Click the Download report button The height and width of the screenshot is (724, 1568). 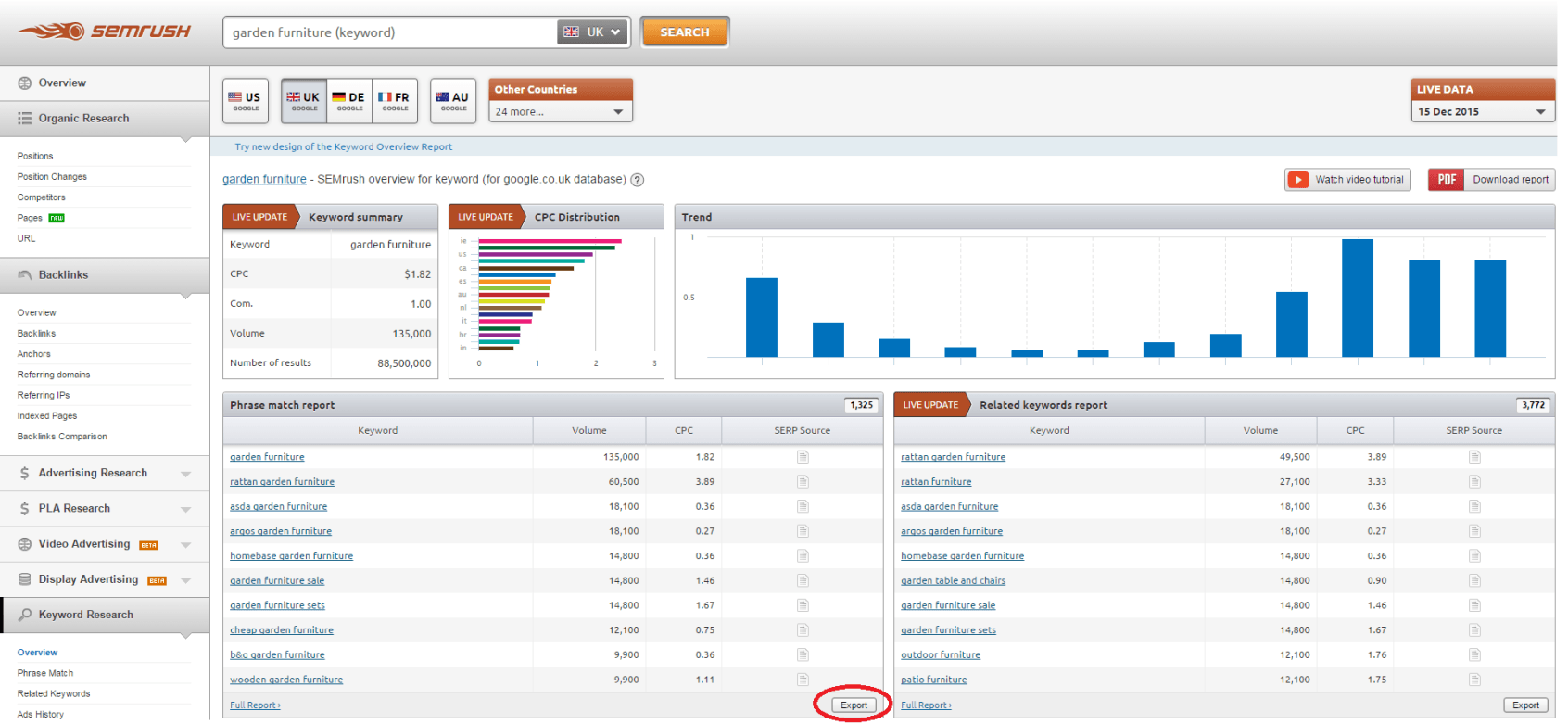click(1492, 180)
